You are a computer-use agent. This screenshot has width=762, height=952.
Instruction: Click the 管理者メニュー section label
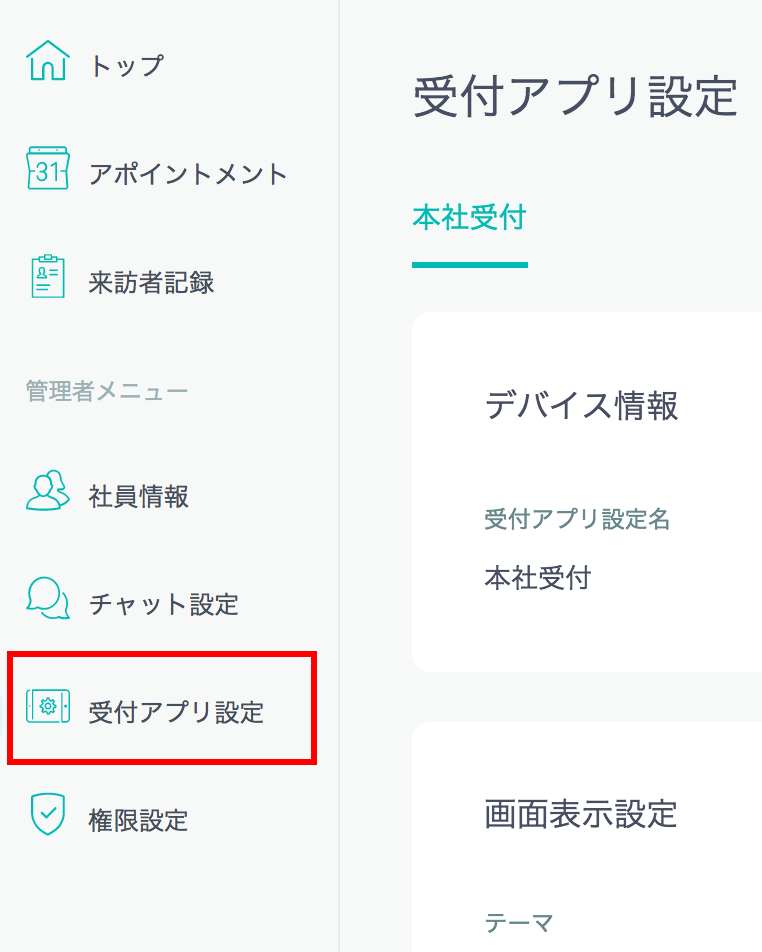point(106,390)
